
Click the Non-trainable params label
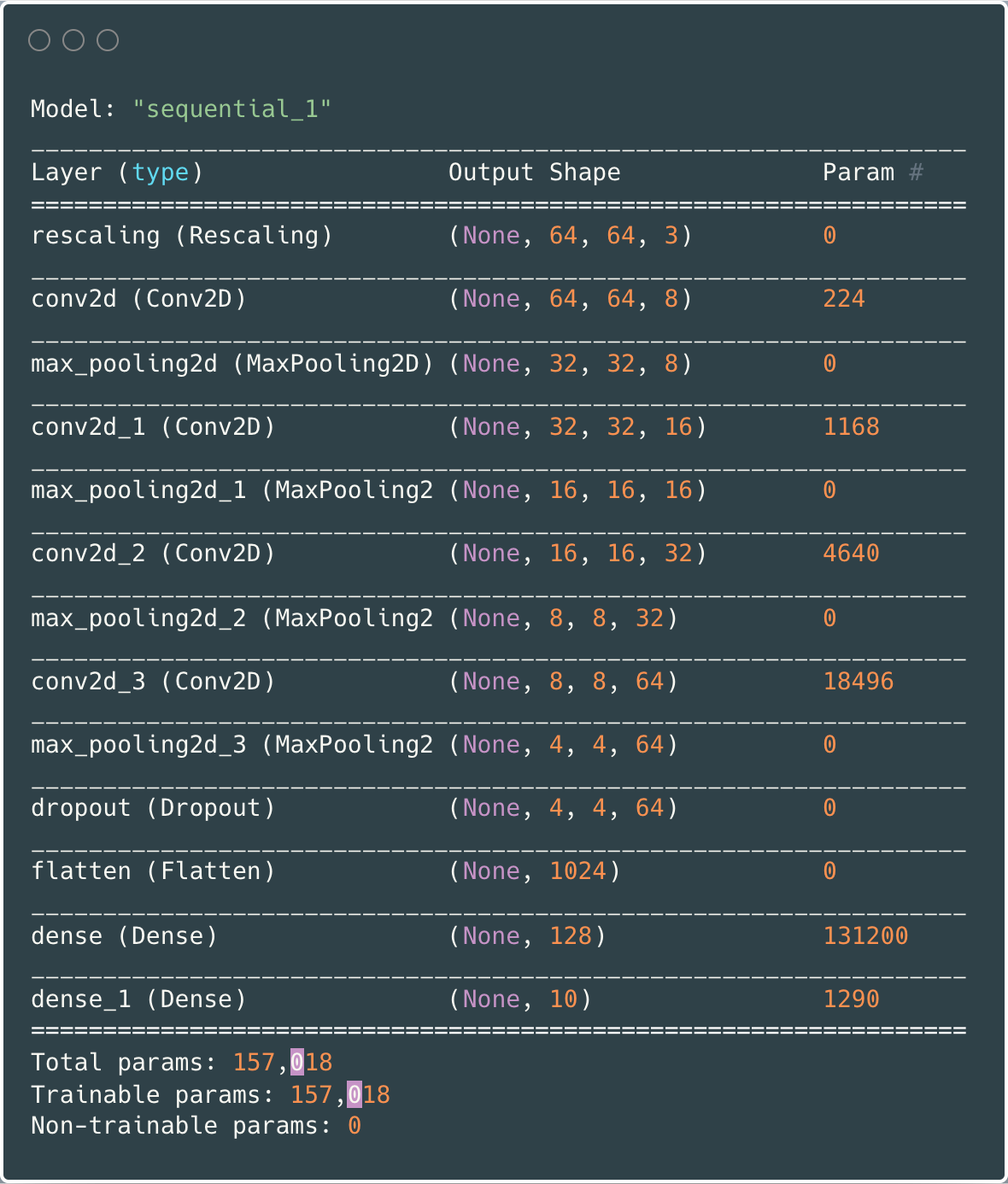tap(180, 1126)
